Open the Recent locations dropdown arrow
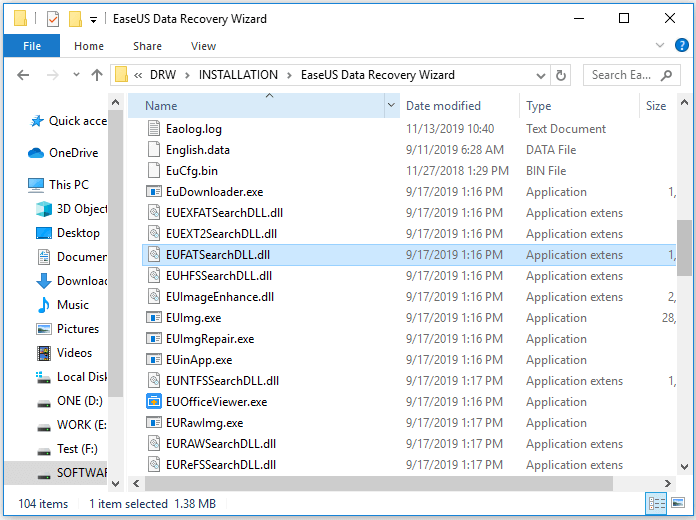Screen dimensions: 696x520 pyautogui.click(x=74, y=75)
